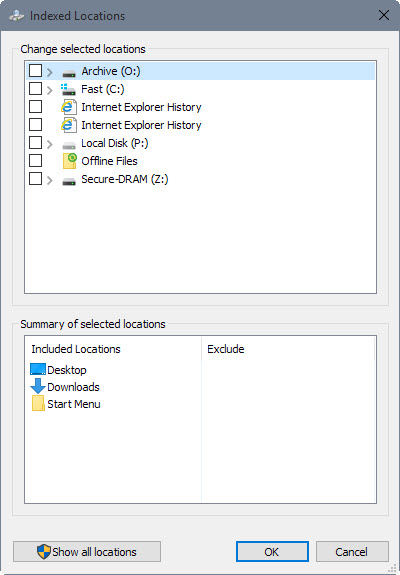Viewport: 400px width, 575px height.
Task: Click the blue Downloads arrow icon
Action: click(x=38, y=387)
